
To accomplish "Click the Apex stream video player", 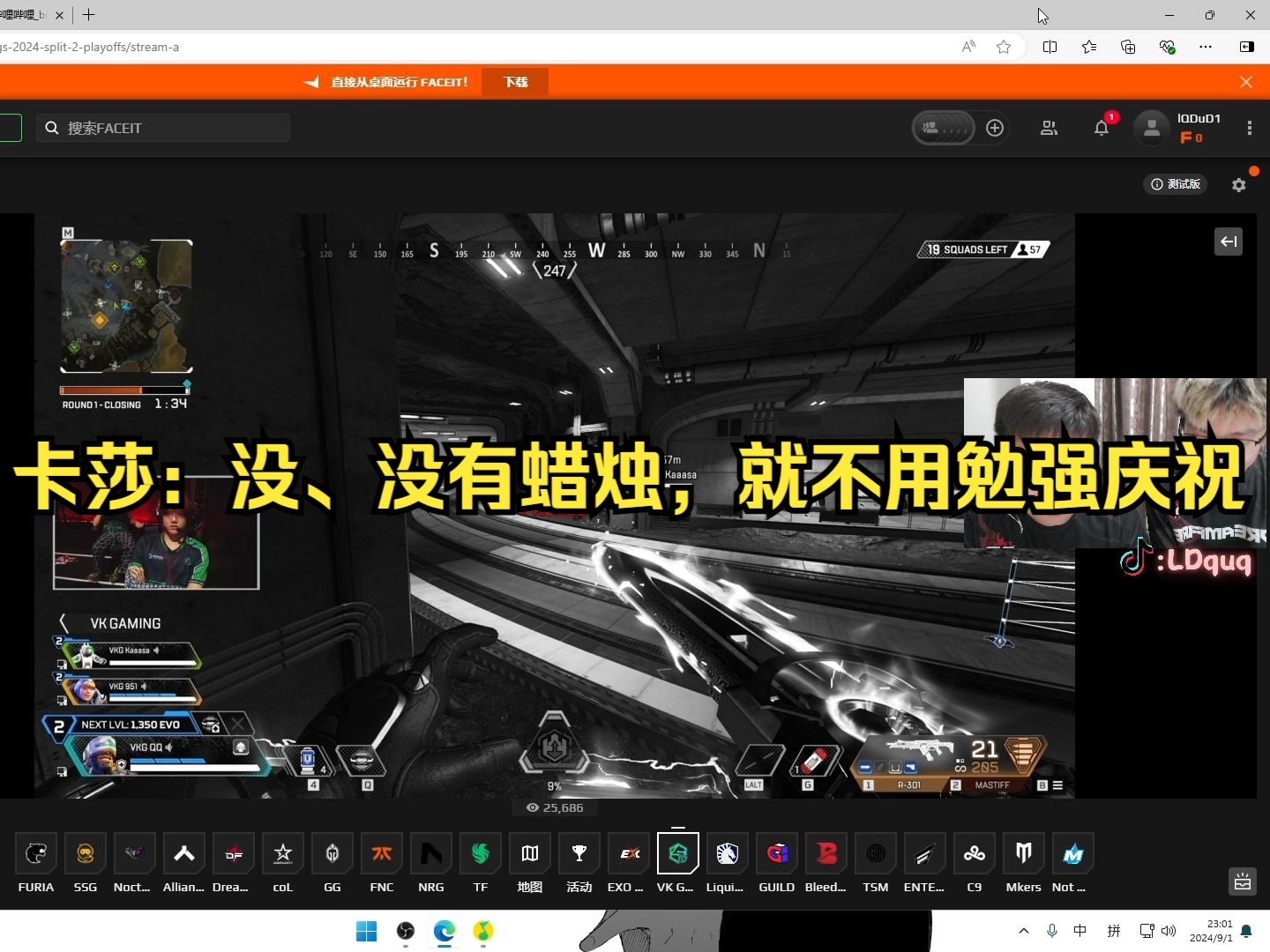I will [x=555, y=506].
